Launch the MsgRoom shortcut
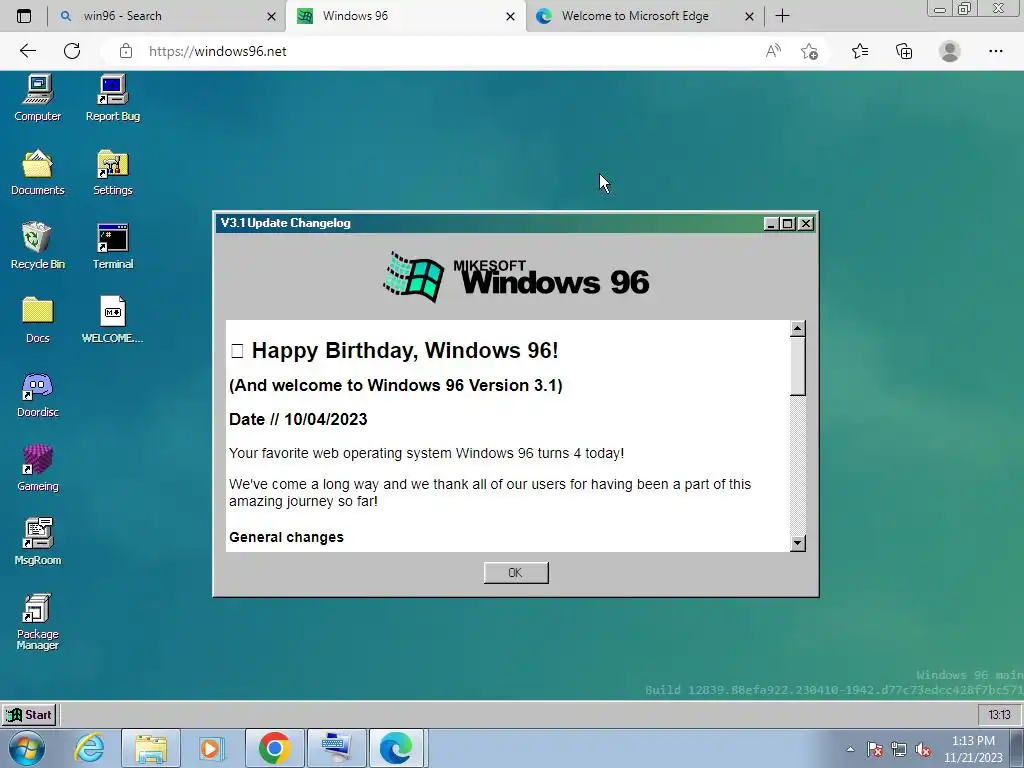 37,542
